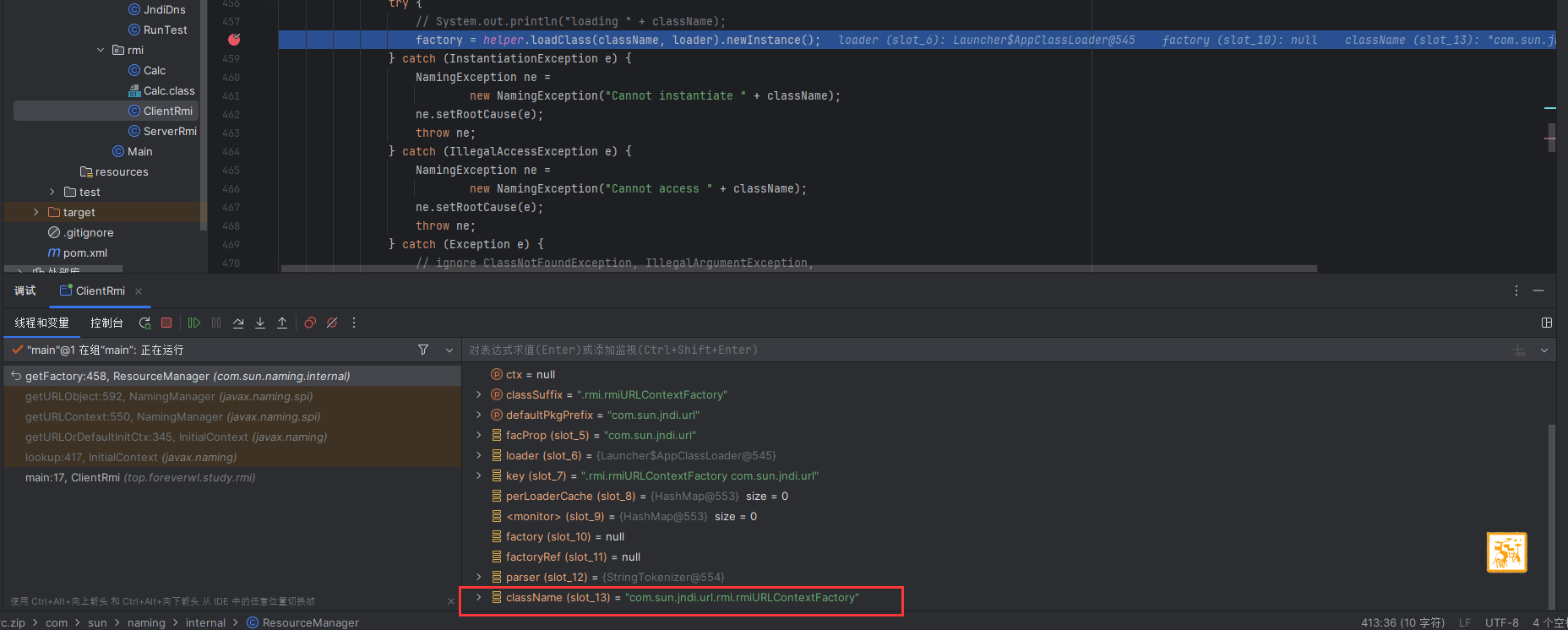
Task: Open the debugger layout settings icon
Action: pyautogui.click(x=1547, y=323)
